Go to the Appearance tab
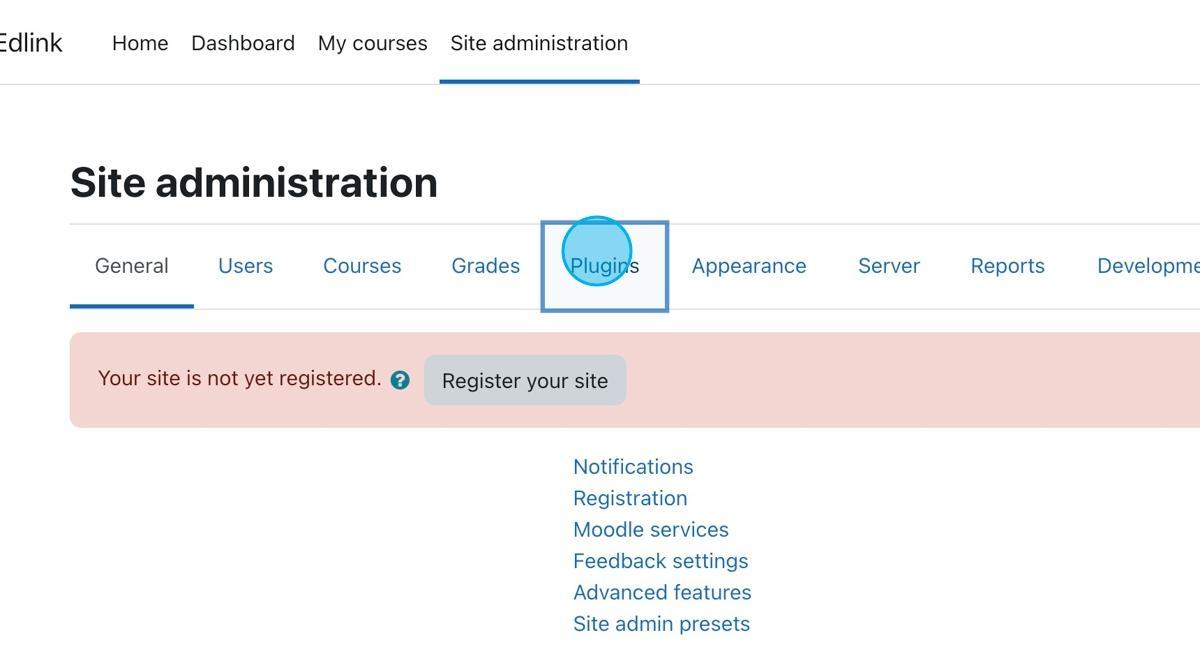 [x=748, y=266]
